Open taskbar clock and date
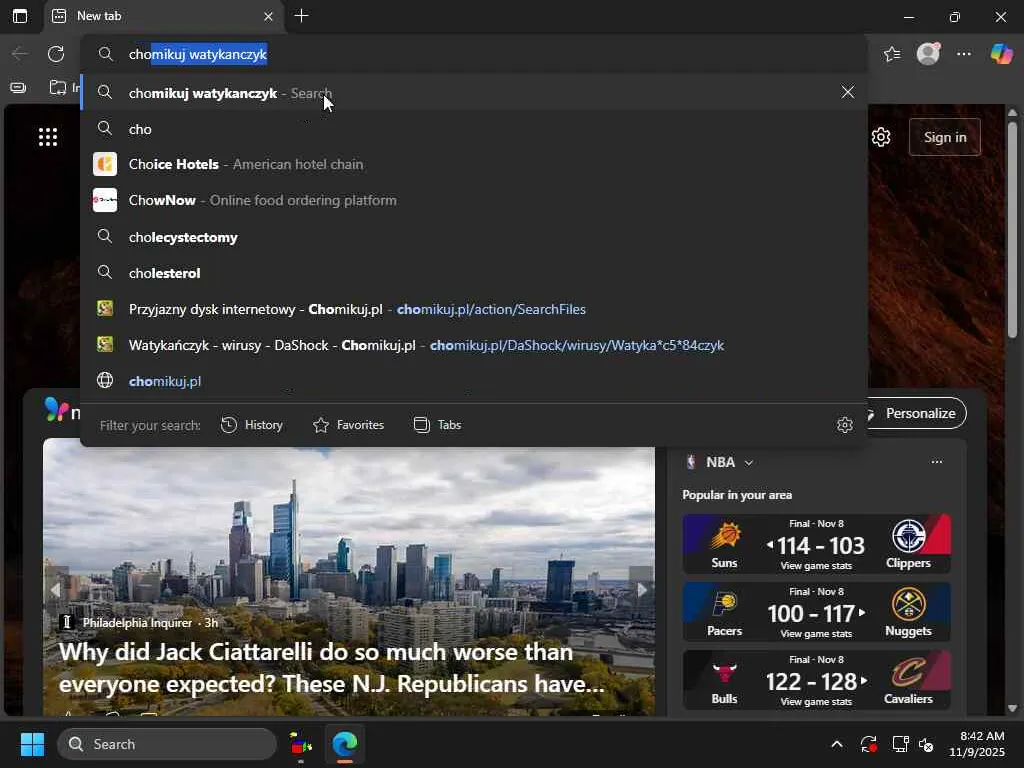1024x768 pixels. [x=977, y=744]
